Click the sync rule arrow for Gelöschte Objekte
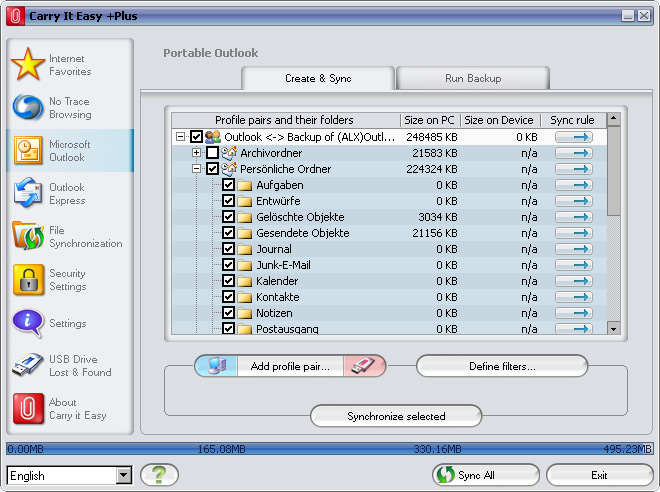 coord(574,217)
